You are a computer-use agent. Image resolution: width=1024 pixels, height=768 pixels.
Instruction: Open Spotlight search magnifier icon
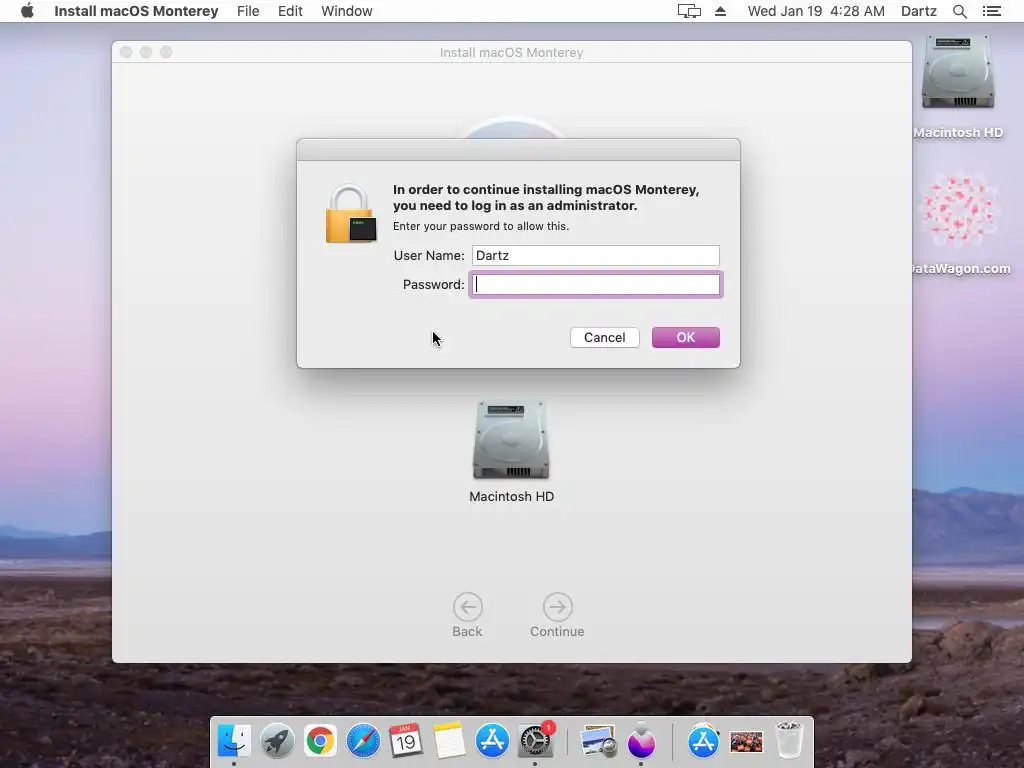960,11
